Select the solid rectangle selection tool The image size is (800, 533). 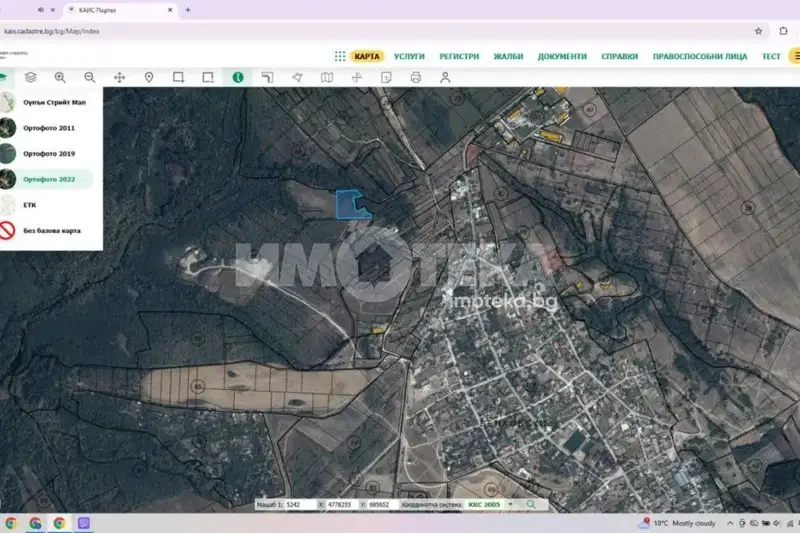click(179, 77)
